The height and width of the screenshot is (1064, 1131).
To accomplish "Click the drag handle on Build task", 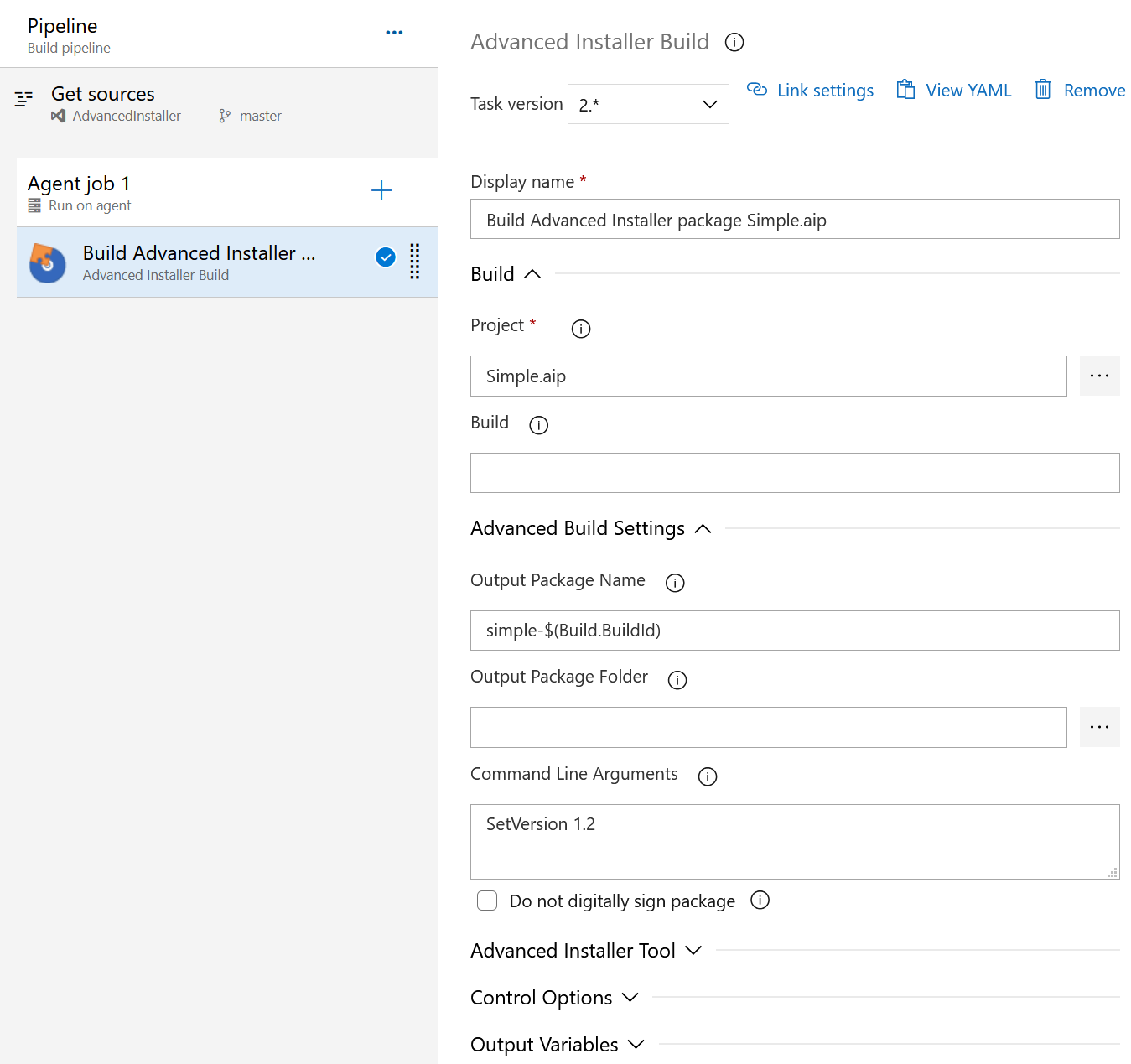I will pos(414,262).
